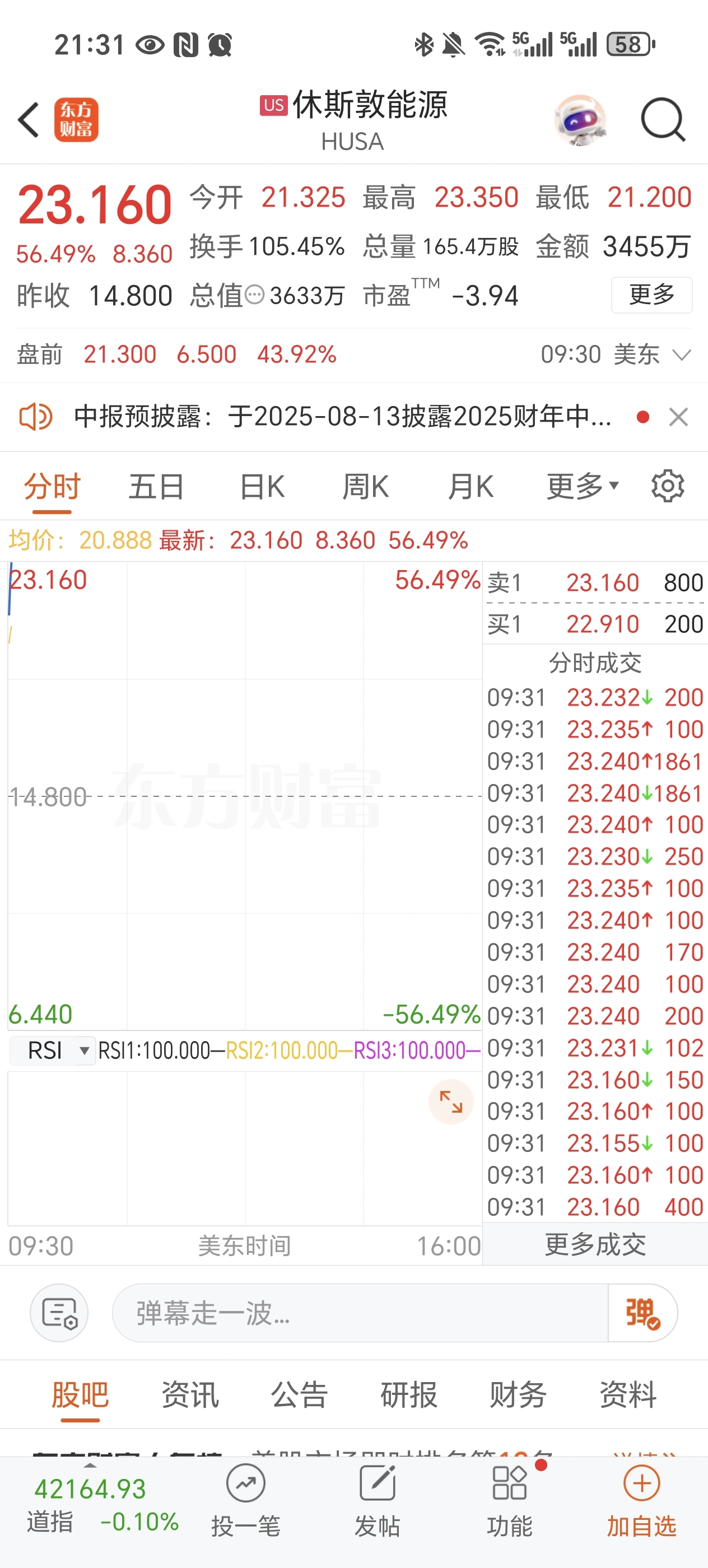The width and height of the screenshot is (708, 1568).
Task: Open the RSI indicator dropdown
Action: coord(52,1051)
